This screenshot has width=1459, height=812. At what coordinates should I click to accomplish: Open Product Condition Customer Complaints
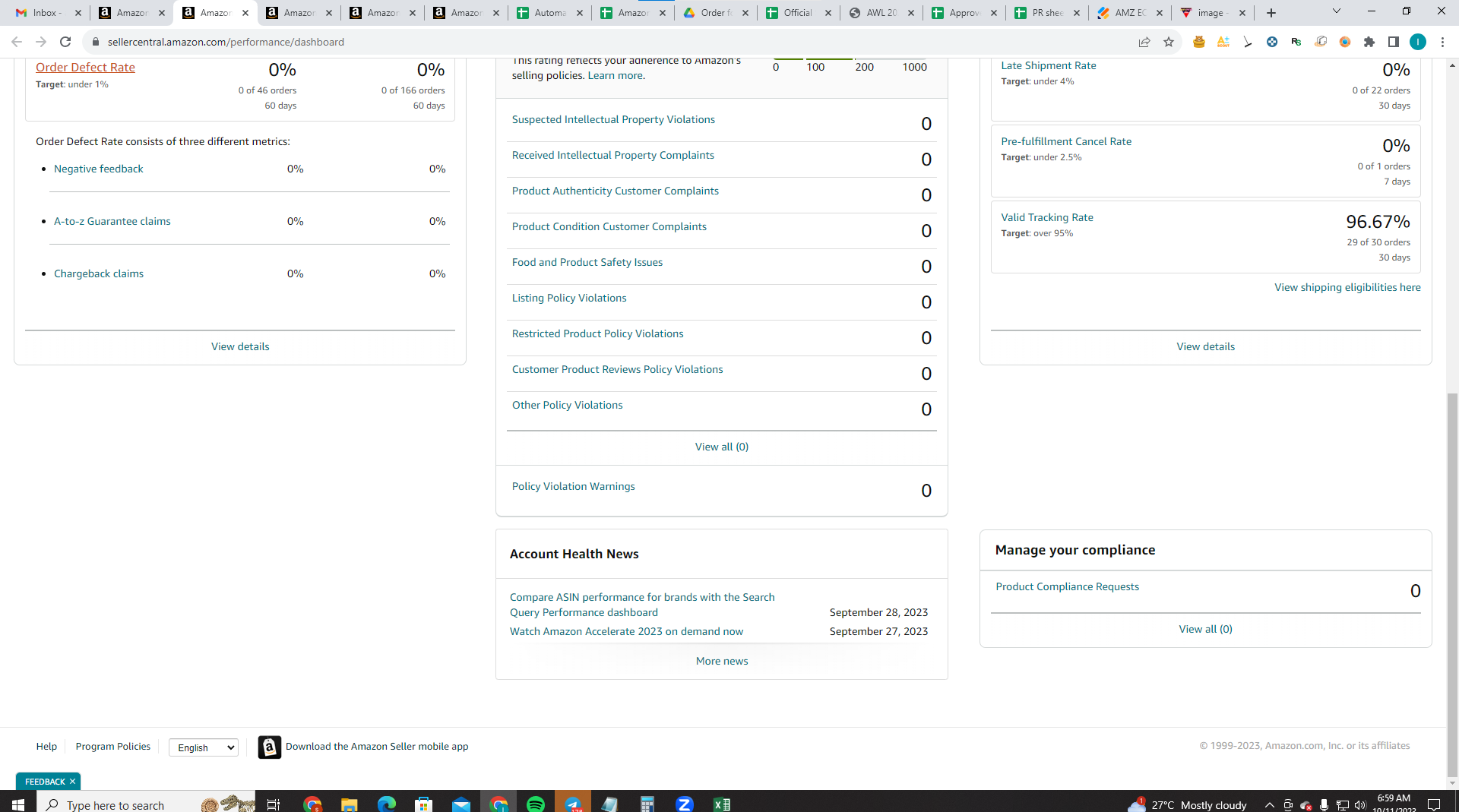pos(609,226)
